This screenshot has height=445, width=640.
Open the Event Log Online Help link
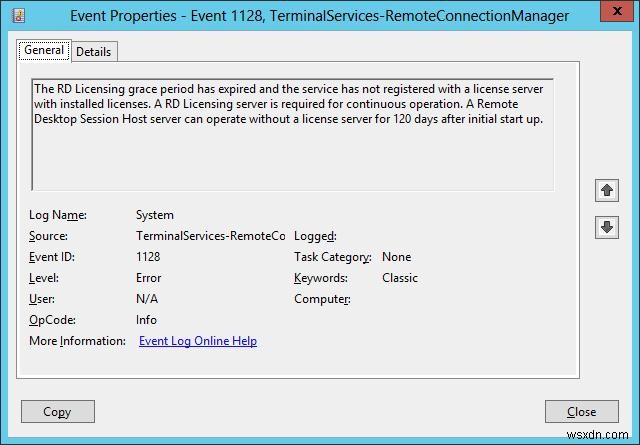(198, 341)
